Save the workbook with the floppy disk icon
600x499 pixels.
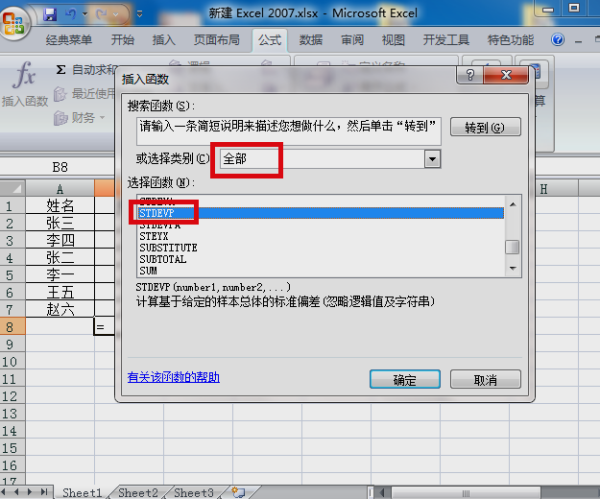tap(50, 15)
